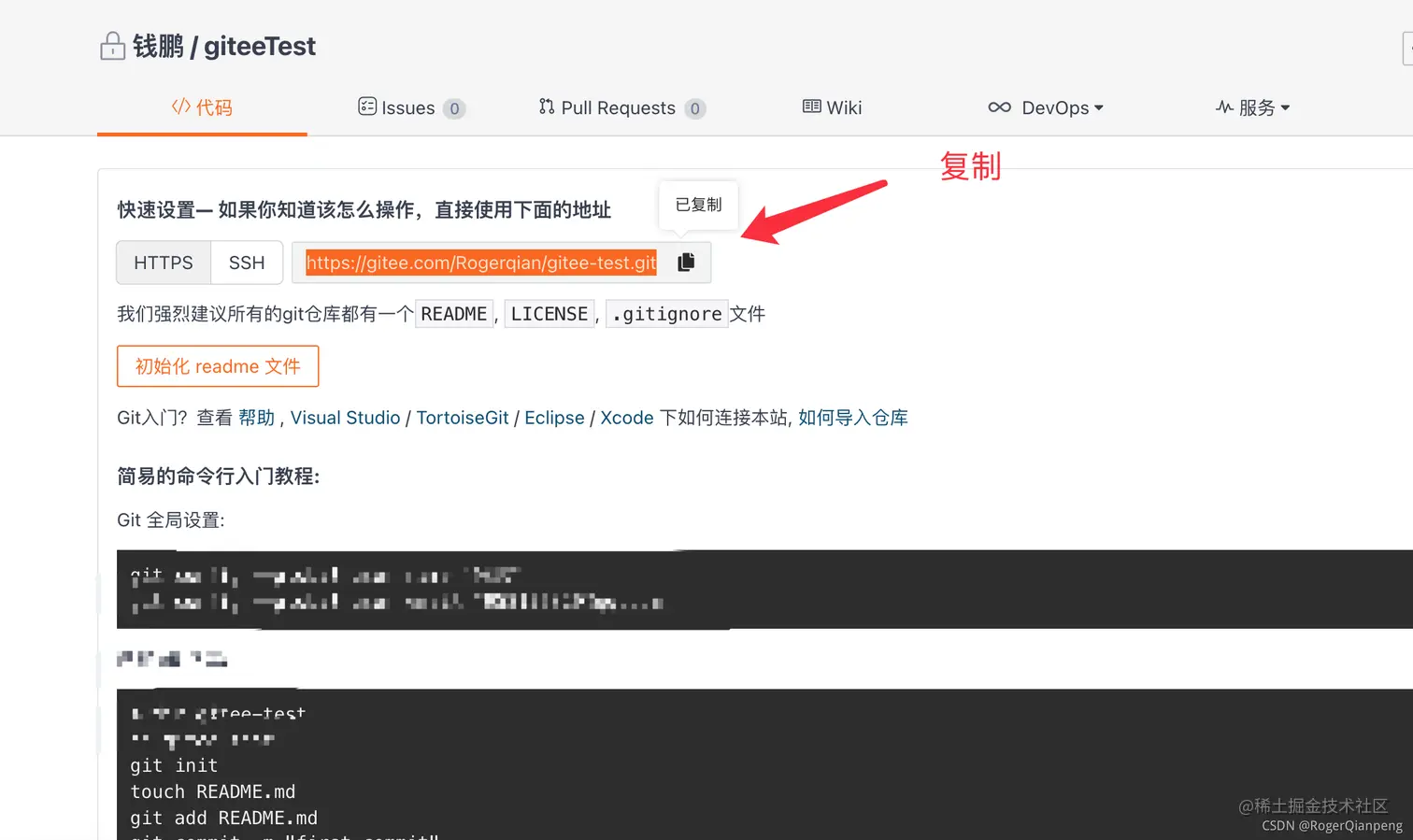The width and height of the screenshot is (1413, 840).
Task: Click the 简易的命令行入门教程 heading
Action: click(219, 477)
